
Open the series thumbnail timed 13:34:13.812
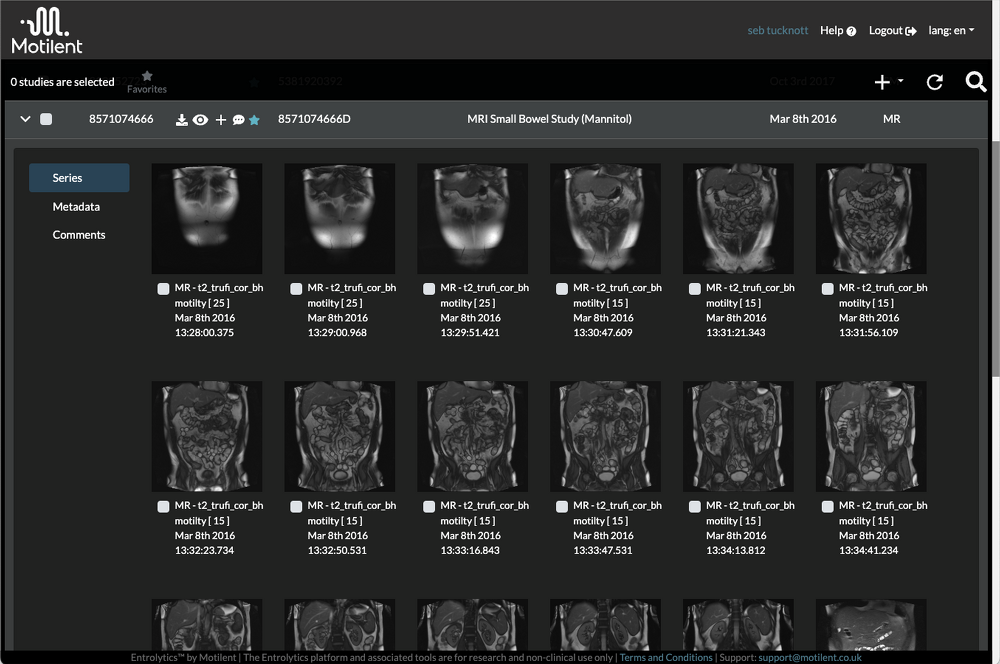tap(739, 436)
